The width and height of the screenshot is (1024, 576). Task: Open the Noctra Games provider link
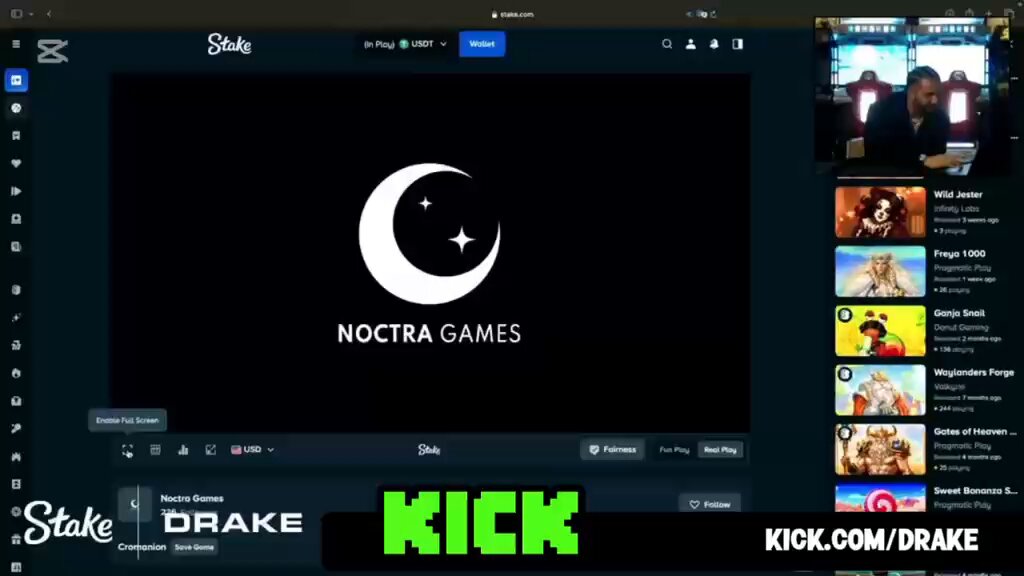192,498
